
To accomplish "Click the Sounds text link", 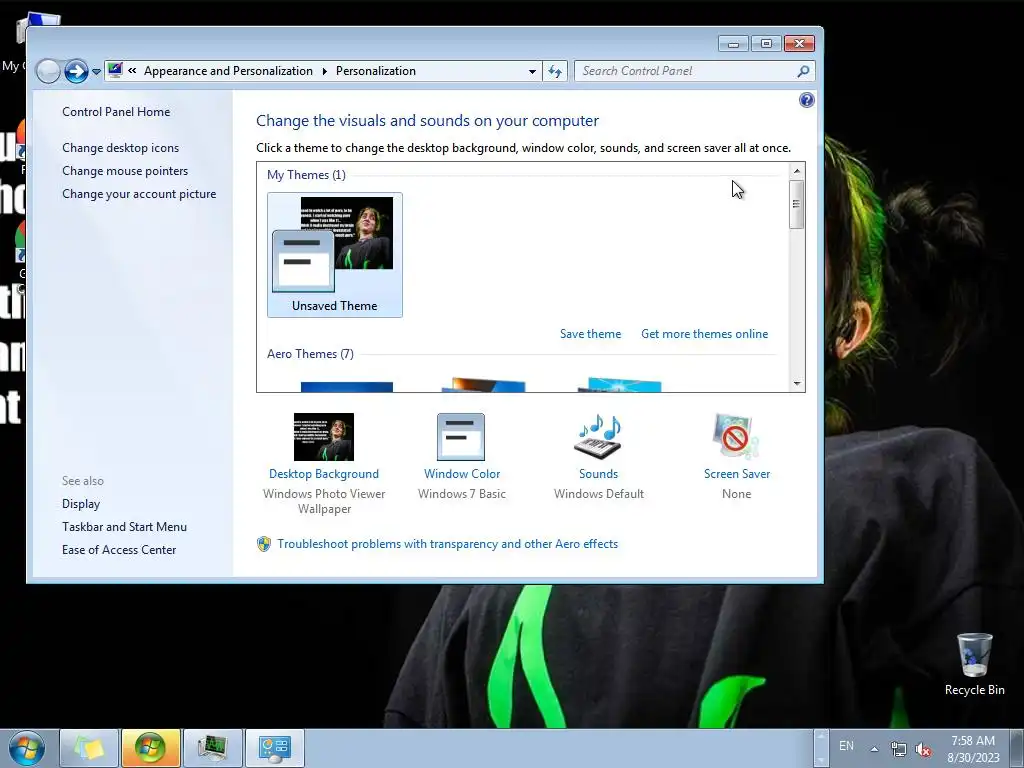I will 598,473.
